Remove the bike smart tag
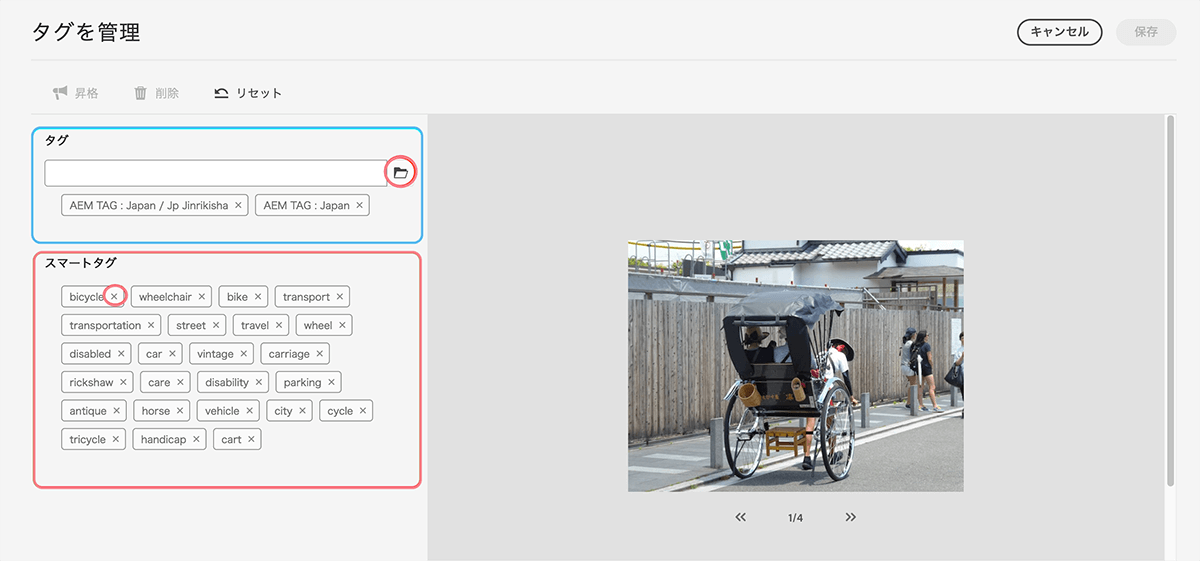 pyautogui.click(x=258, y=297)
